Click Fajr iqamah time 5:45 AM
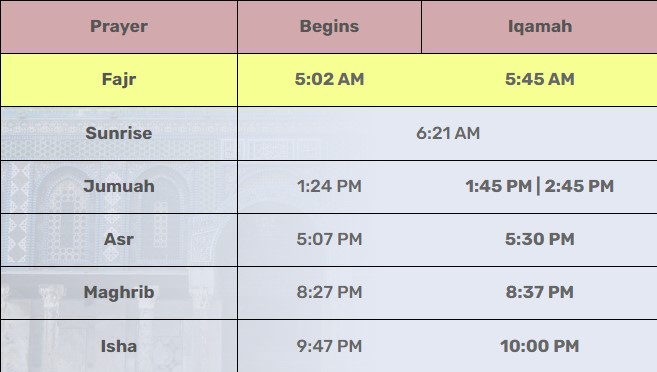The width and height of the screenshot is (657, 372). (x=540, y=79)
